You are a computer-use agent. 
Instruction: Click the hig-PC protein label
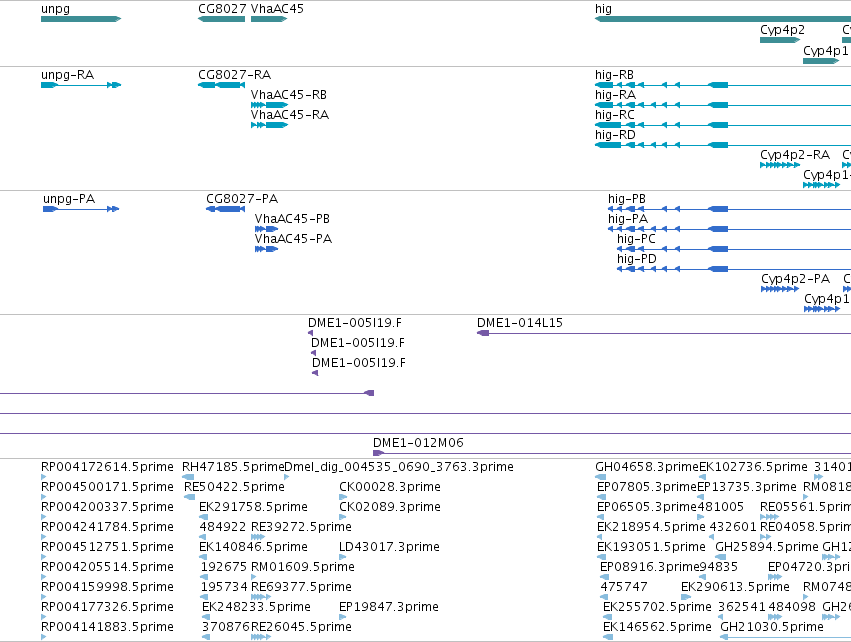(x=636, y=239)
